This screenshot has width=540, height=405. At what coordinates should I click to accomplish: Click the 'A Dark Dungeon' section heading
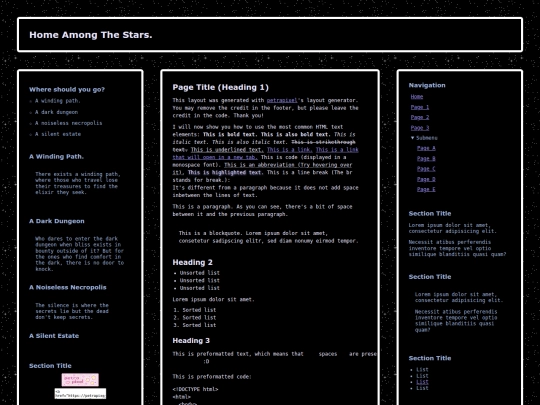[x=57, y=221]
